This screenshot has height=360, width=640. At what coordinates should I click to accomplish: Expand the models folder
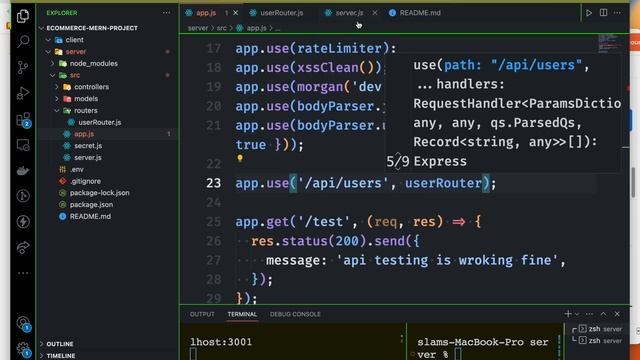(108, 99)
